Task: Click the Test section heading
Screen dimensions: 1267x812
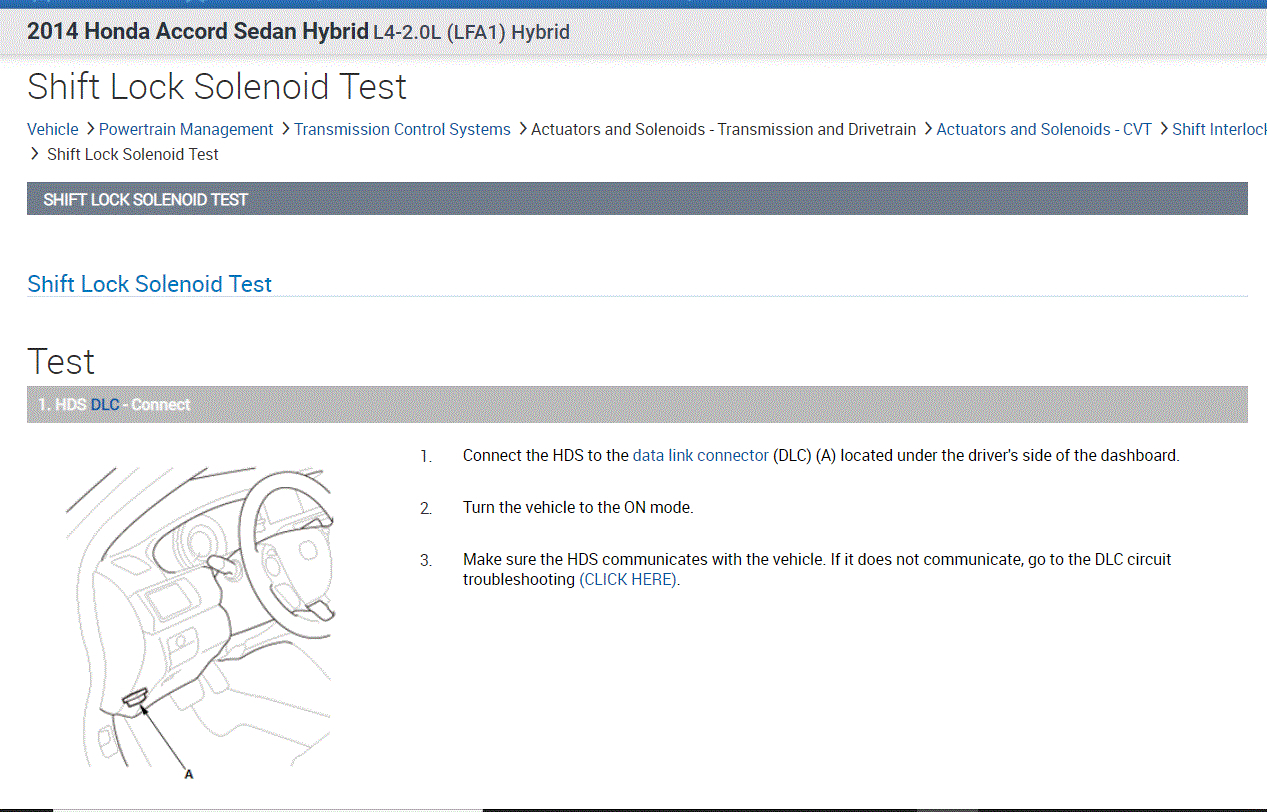Action: tap(61, 361)
